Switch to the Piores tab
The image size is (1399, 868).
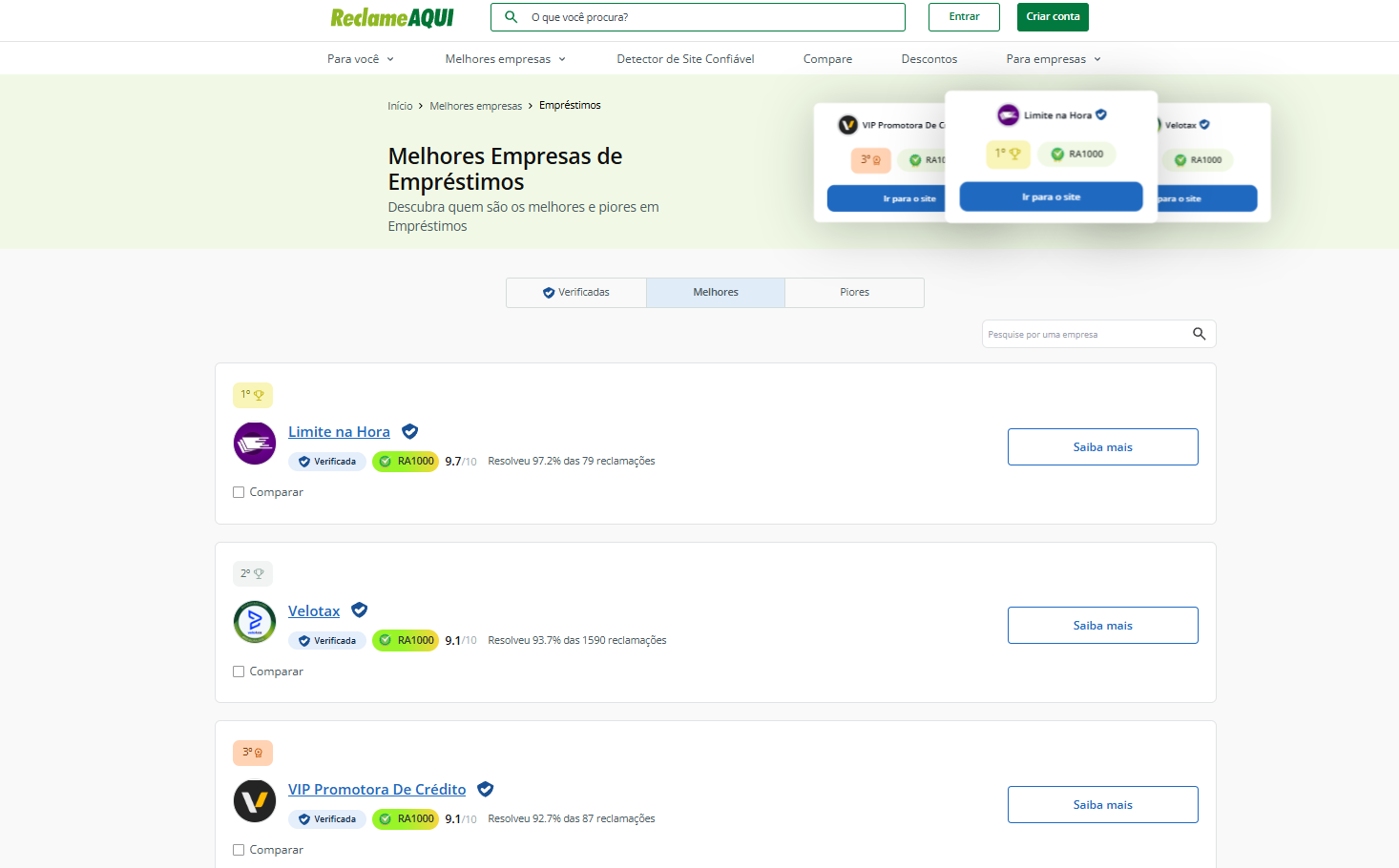(x=854, y=293)
